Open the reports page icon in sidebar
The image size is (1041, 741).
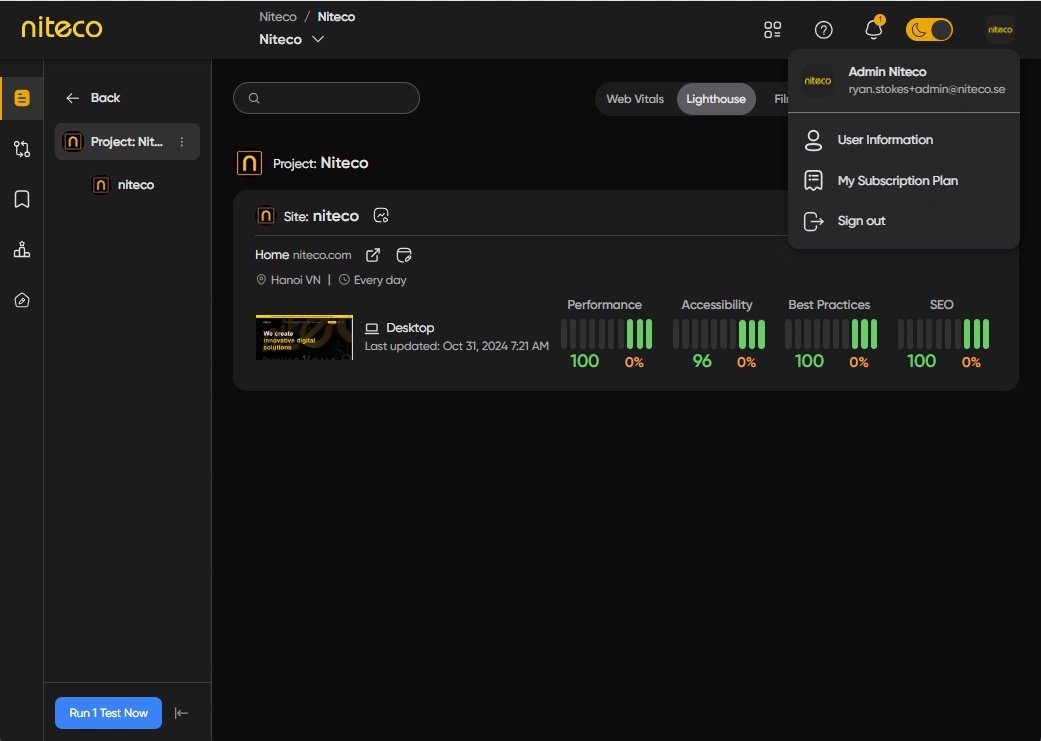[22, 98]
